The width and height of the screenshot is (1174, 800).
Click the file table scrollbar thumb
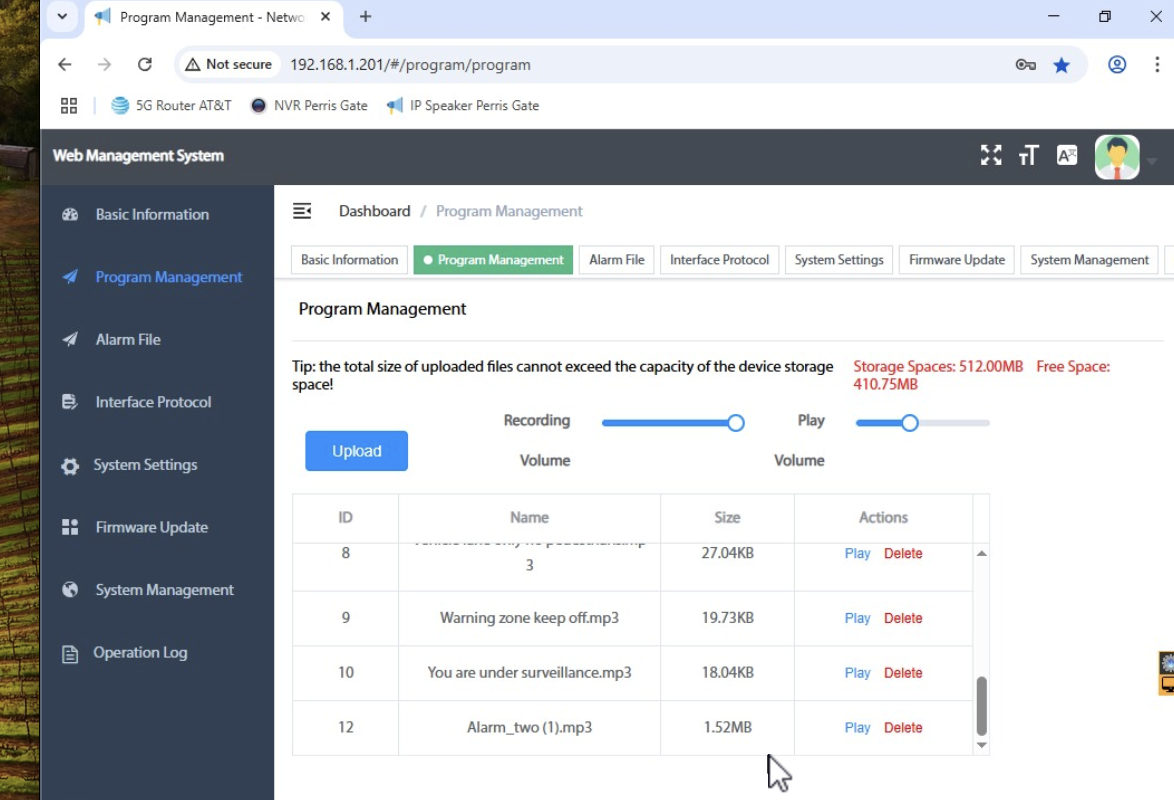[981, 706]
